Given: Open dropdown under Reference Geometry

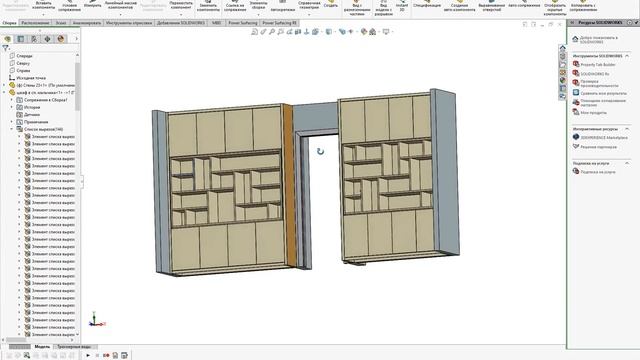Looking at the screenshot, I should (x=309, y=14).
